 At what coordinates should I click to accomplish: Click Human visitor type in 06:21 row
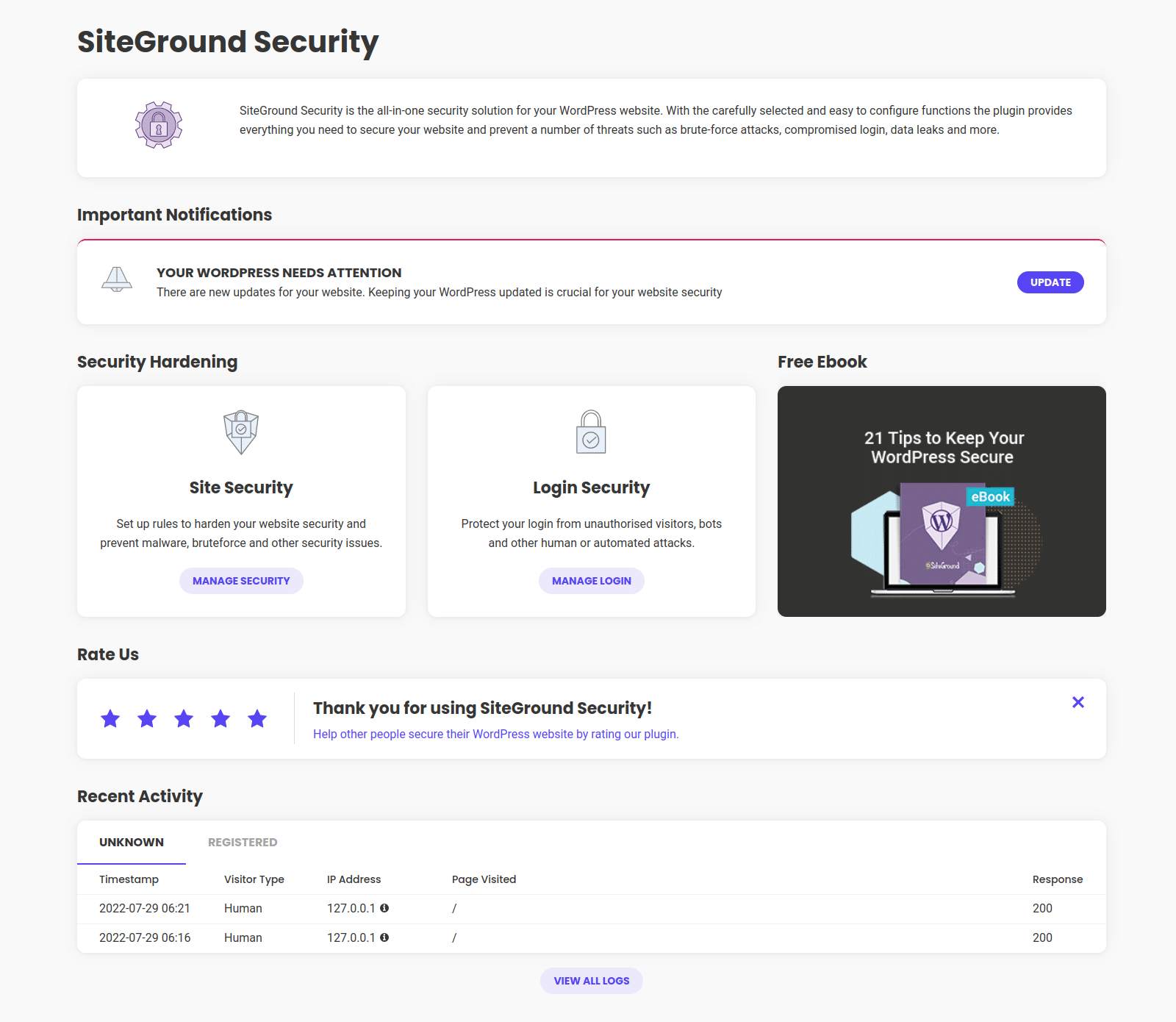[243, 908]
